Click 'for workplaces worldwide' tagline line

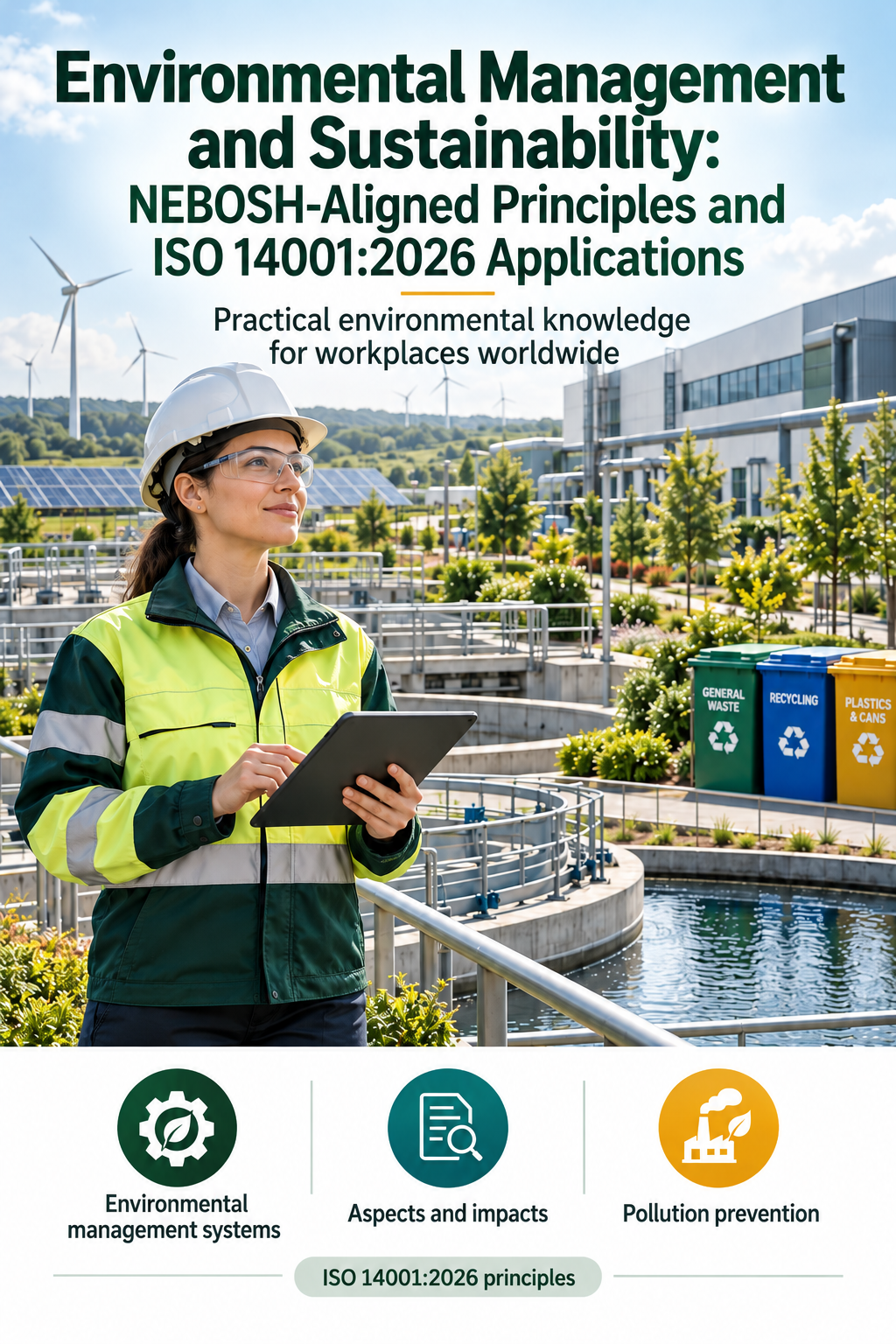pos(444,353)
